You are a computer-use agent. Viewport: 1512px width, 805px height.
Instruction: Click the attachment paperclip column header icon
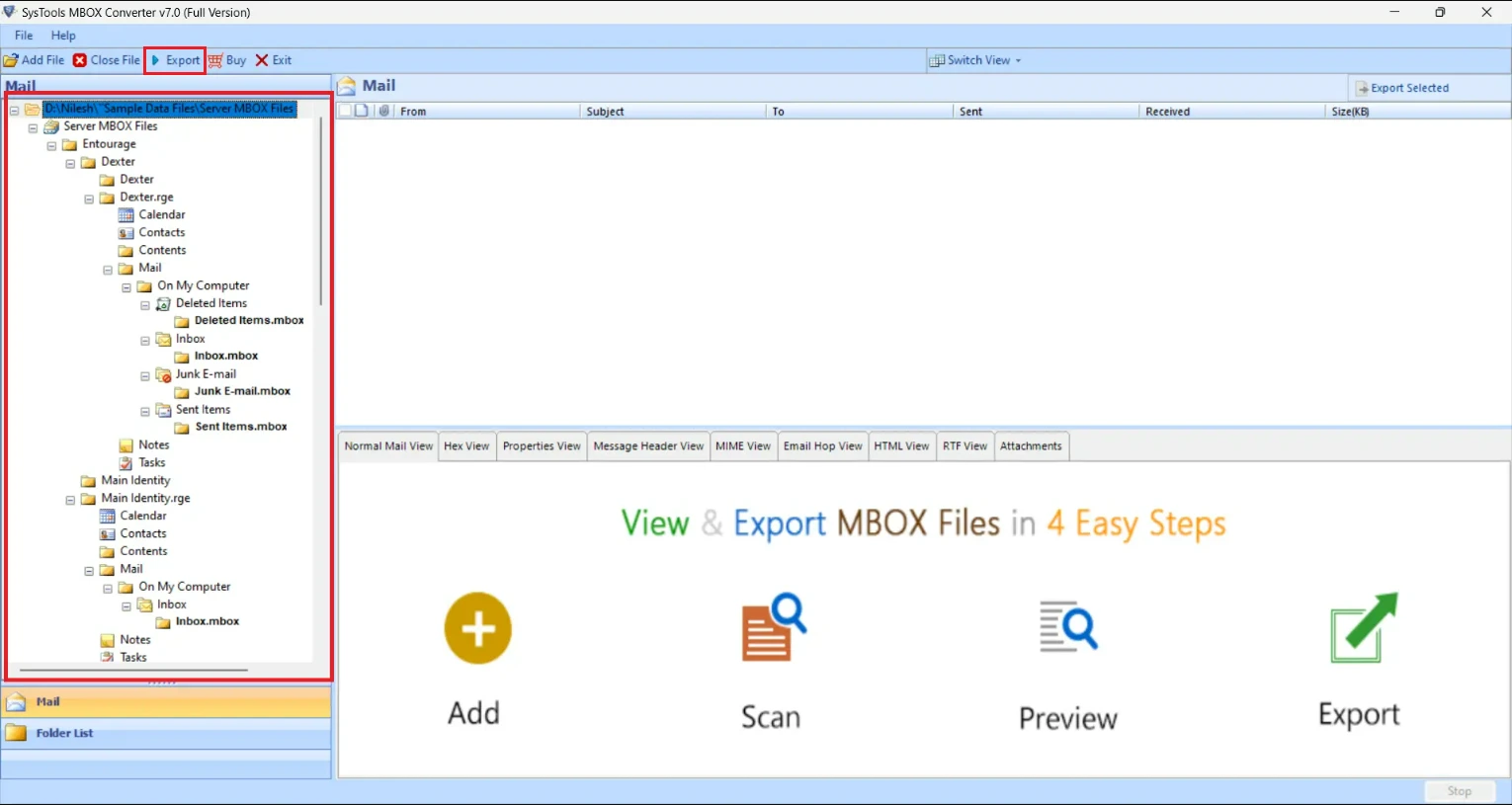click(x=384, y=111)
